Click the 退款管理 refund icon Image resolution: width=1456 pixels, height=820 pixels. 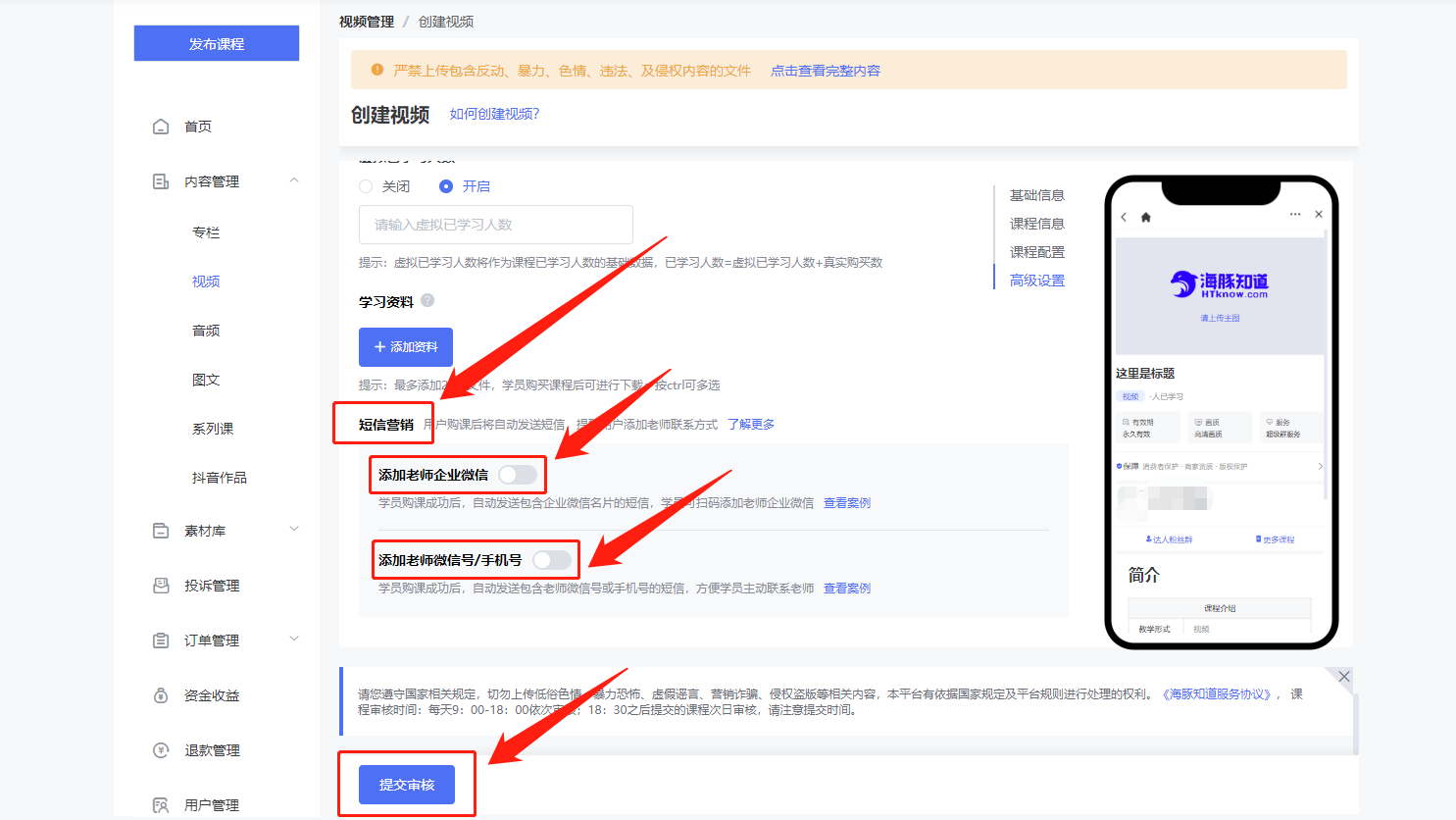(x=161, y=750)
